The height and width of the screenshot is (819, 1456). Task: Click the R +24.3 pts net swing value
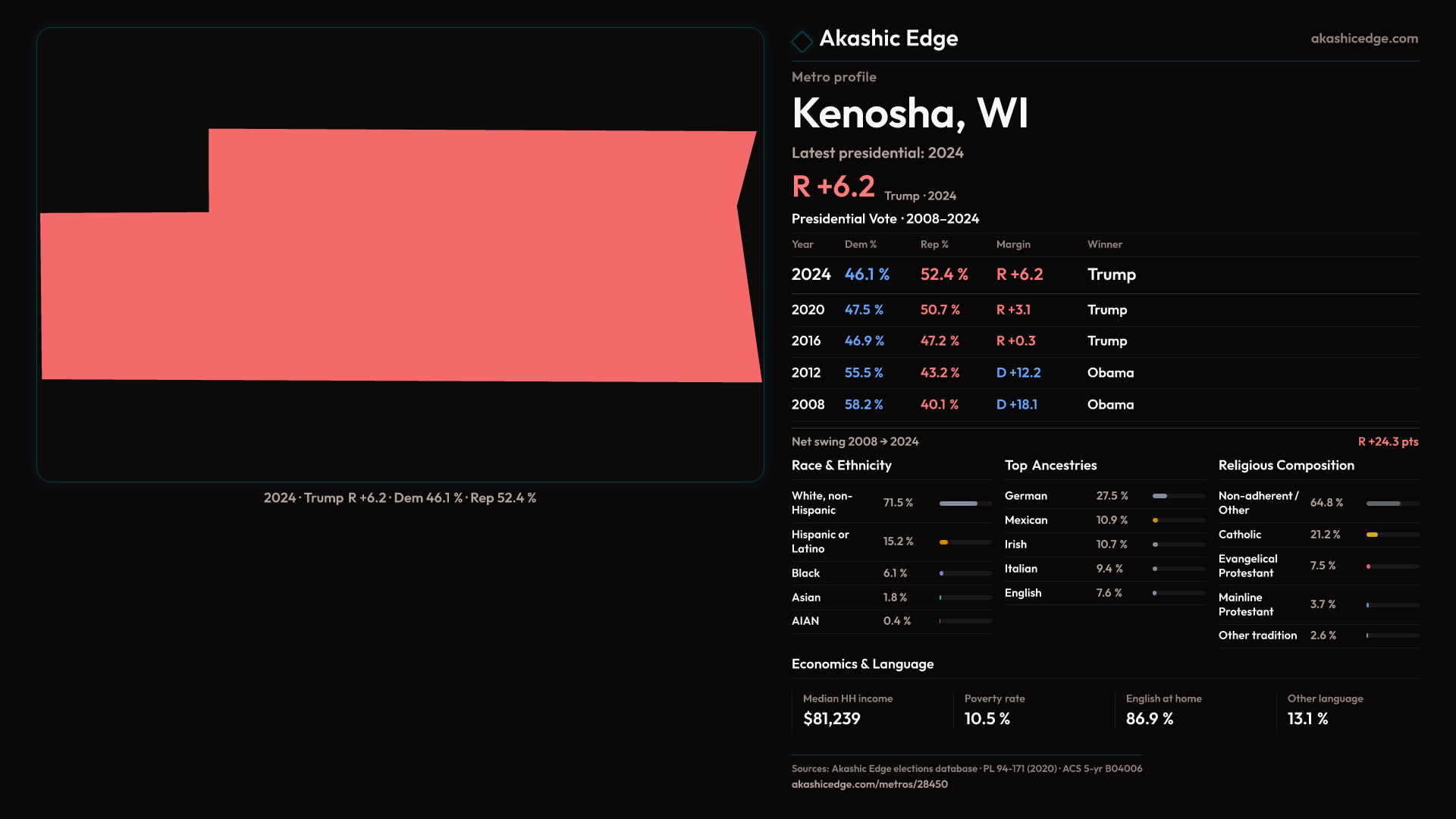coord(1387,441)
